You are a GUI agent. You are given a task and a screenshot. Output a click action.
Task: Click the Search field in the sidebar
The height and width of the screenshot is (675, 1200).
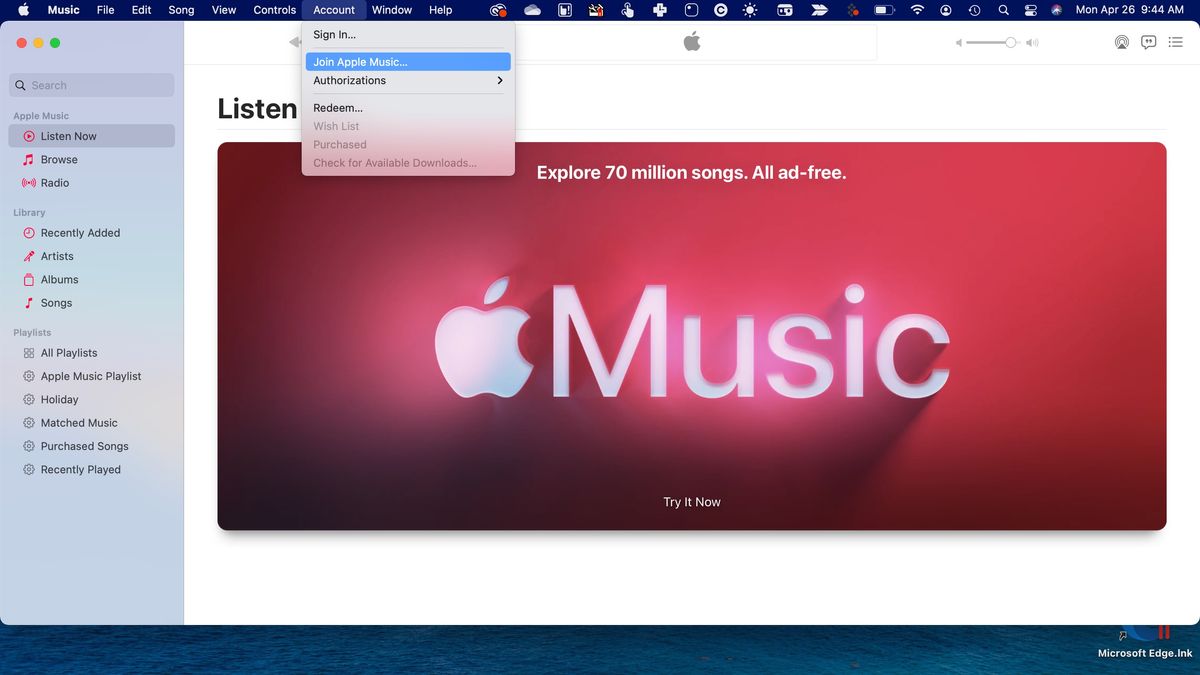(90, 85)
